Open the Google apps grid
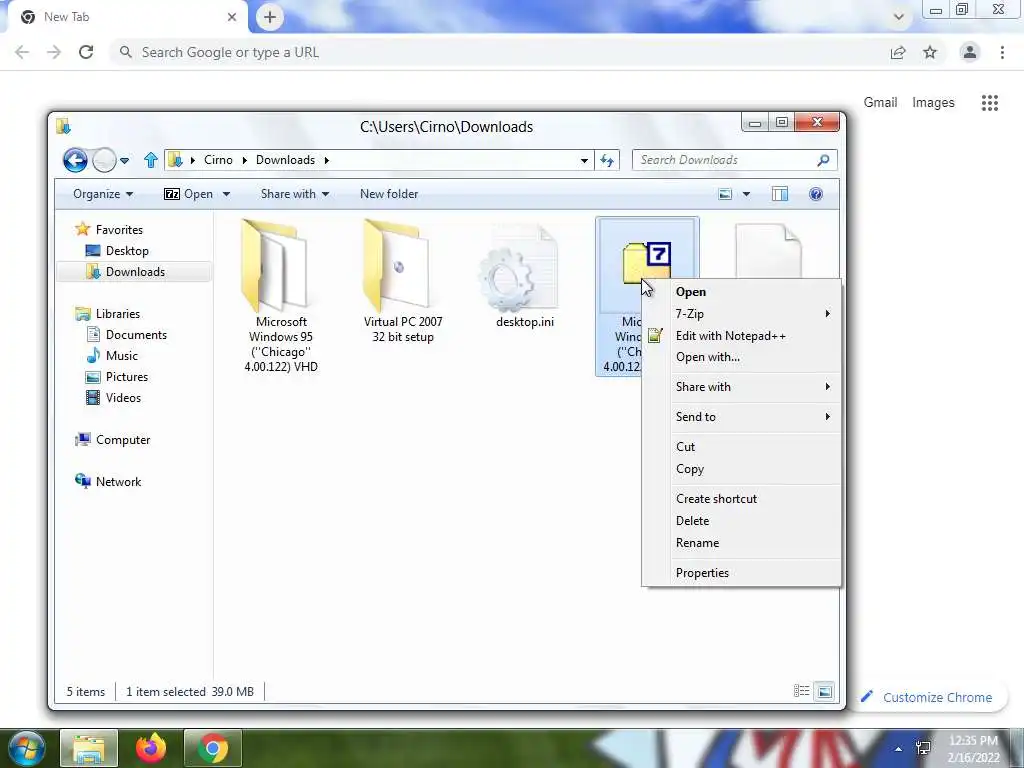Viewport: 1024px width, 768px height. pos(990,103)
